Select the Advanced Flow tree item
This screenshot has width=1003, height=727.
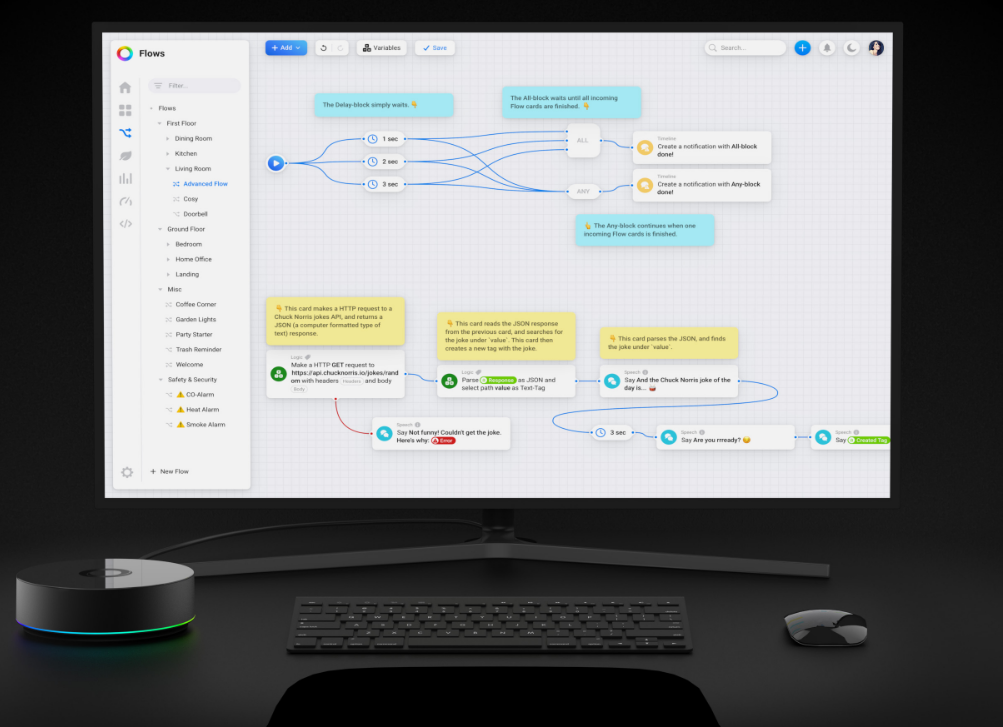pyautogui.click(x=204, y=184)
